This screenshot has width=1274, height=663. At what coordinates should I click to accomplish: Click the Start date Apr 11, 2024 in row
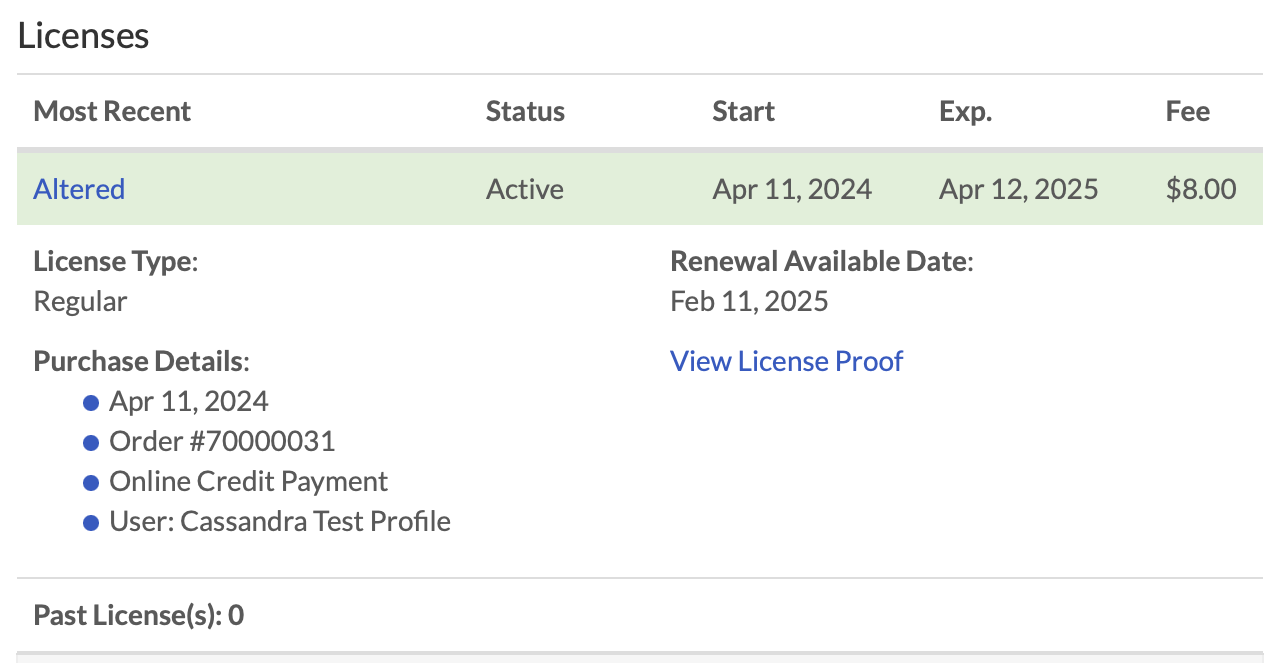[792, 189]
